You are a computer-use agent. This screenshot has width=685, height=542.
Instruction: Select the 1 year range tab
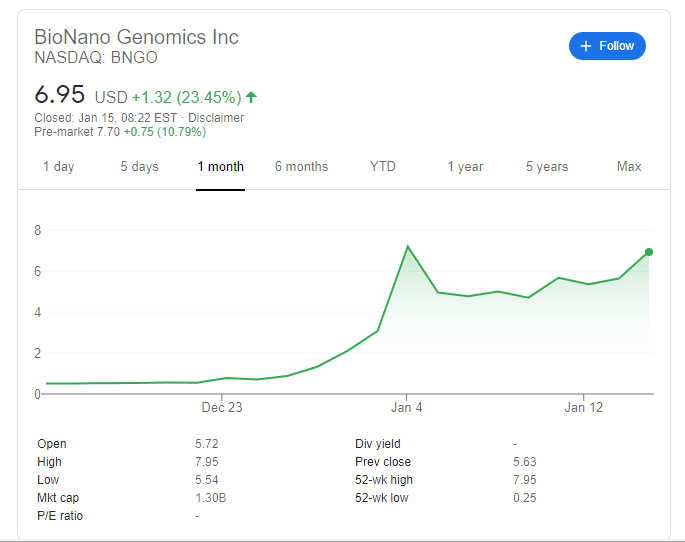[465, 167]
